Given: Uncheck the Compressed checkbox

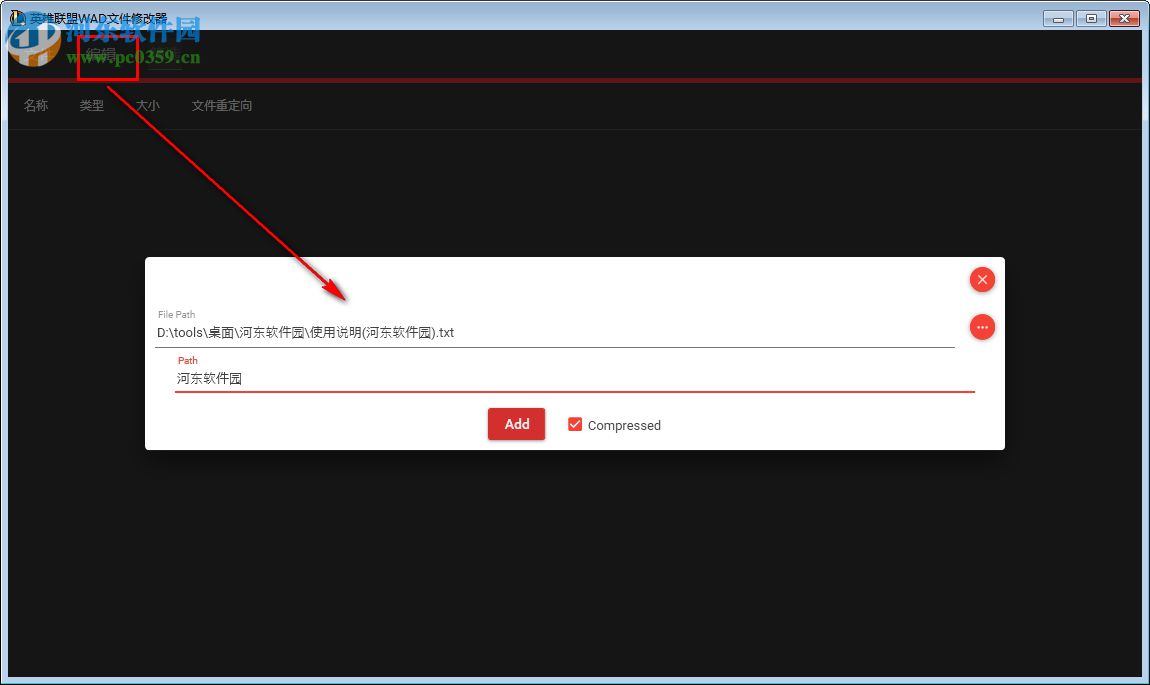Looking at the screenshot, I should (575, 425).
